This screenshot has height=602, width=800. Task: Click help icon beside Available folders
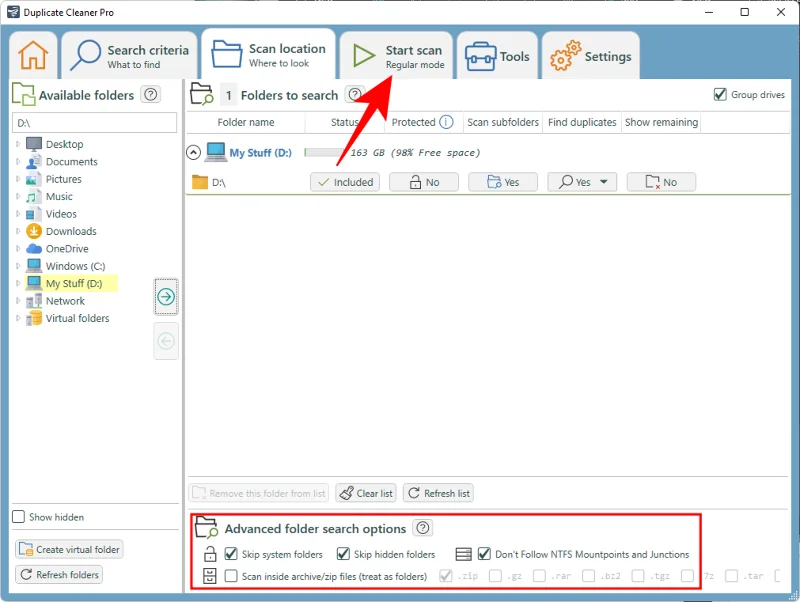point(151,95)
